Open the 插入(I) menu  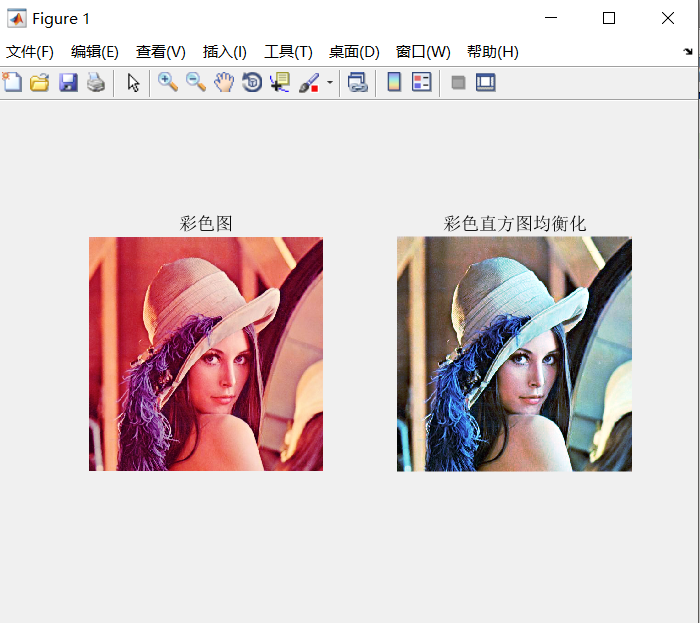coord(225,52)
